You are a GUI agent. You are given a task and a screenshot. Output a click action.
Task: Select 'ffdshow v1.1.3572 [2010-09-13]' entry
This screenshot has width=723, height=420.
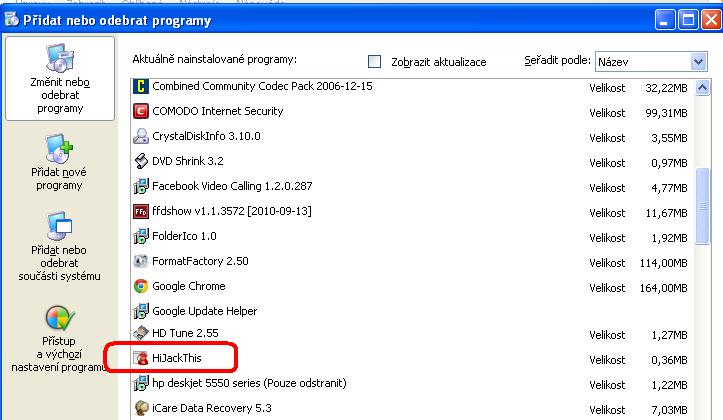(231, 211)
